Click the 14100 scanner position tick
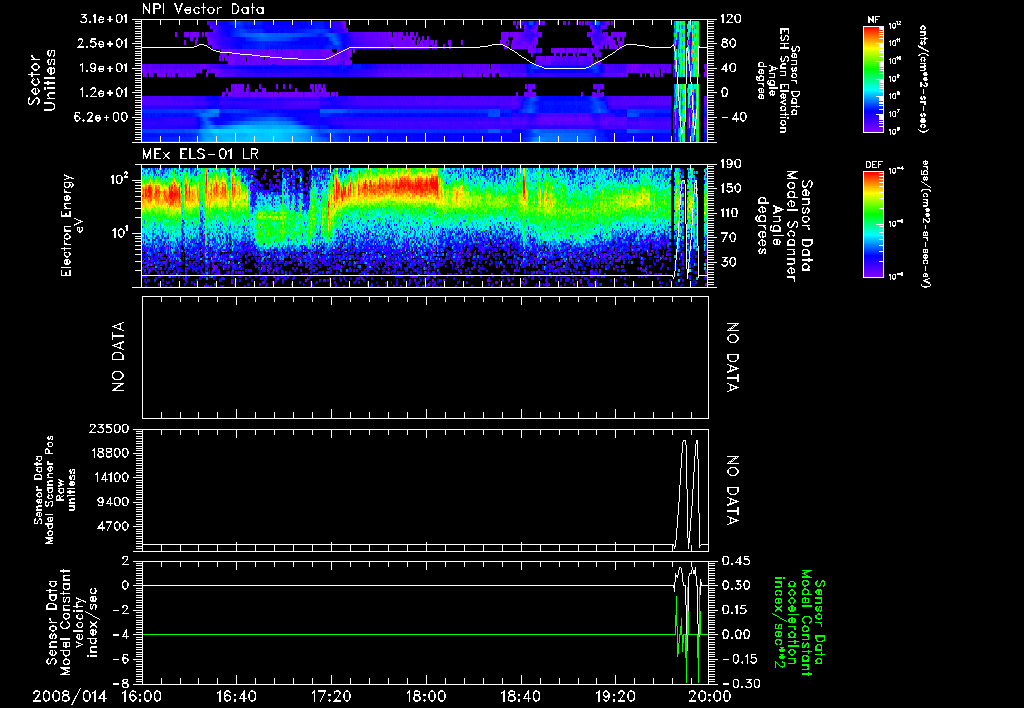 click(x=109, y=477)
